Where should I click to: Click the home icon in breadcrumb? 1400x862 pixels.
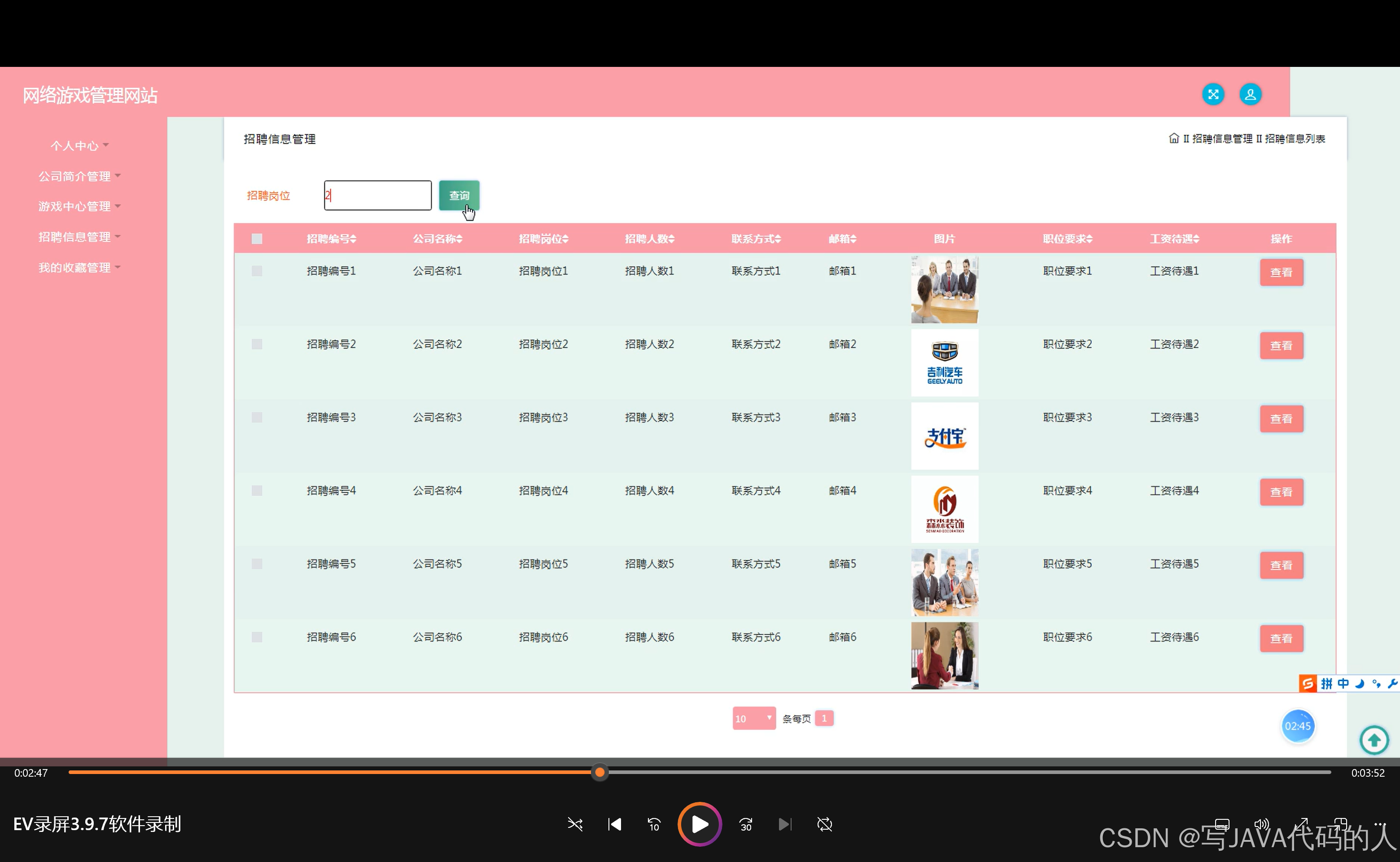pyautogui.click(x=1173, y=139)
